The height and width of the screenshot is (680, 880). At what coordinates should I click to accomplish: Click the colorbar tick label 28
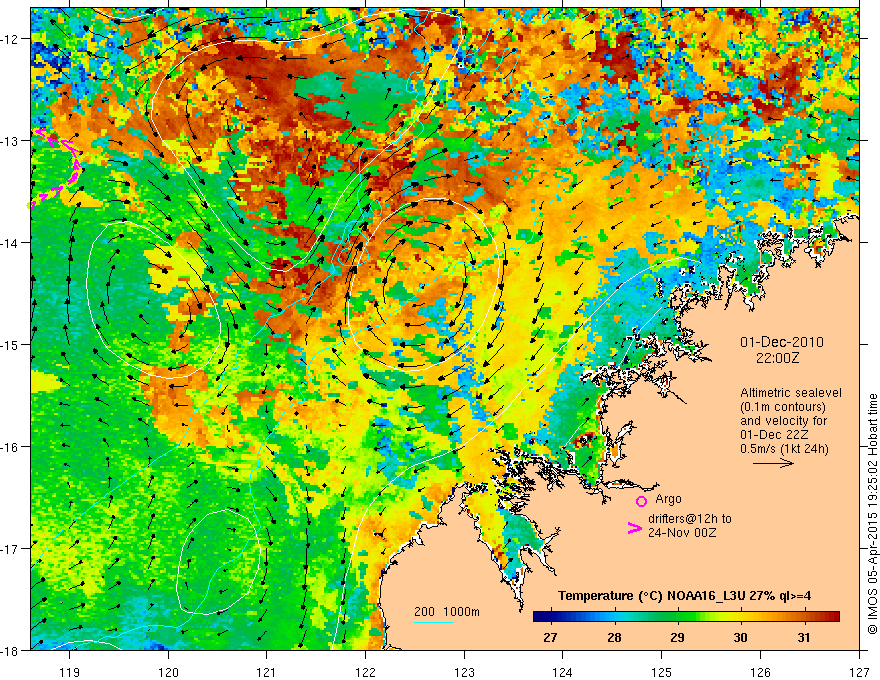(x=615, y=637)
